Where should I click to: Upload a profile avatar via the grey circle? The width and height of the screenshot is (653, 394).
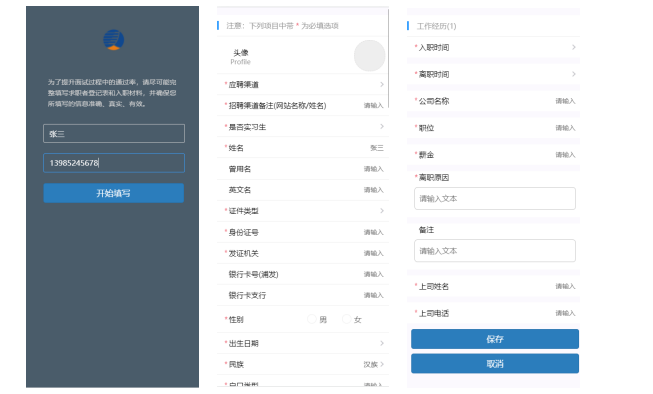point(369,56)
